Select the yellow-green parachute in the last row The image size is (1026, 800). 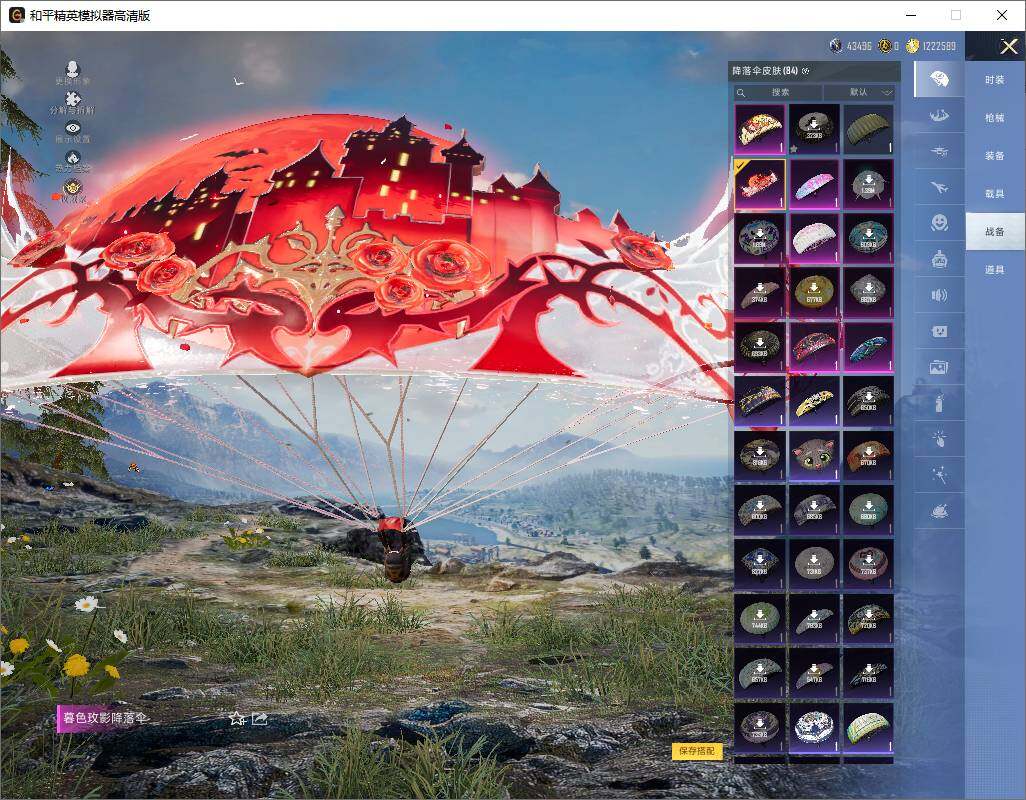(868, 728)
